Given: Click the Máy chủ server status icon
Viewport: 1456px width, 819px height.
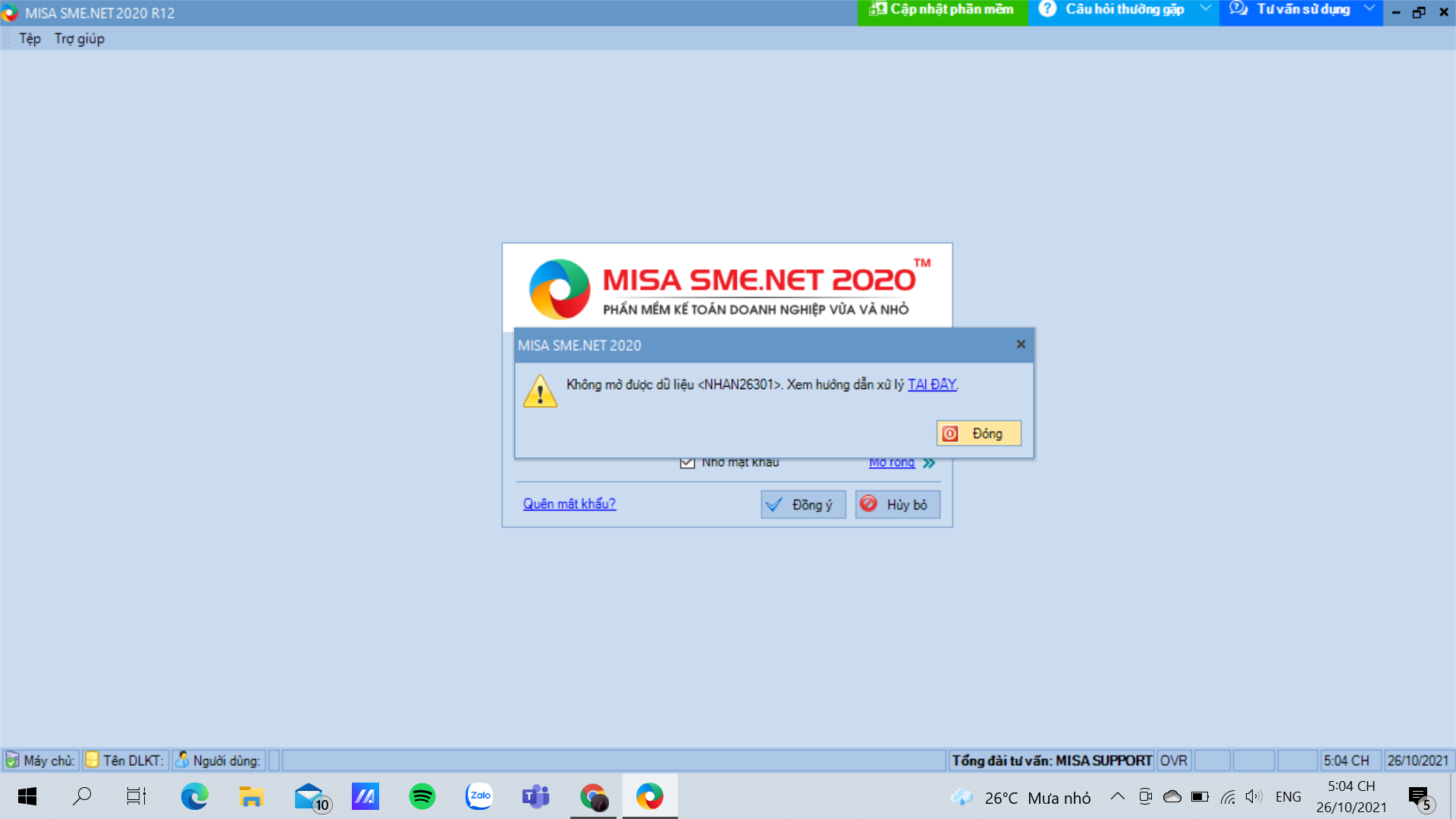Looking at the screenshot, I should pyautogui.click(x=12, y=760).
